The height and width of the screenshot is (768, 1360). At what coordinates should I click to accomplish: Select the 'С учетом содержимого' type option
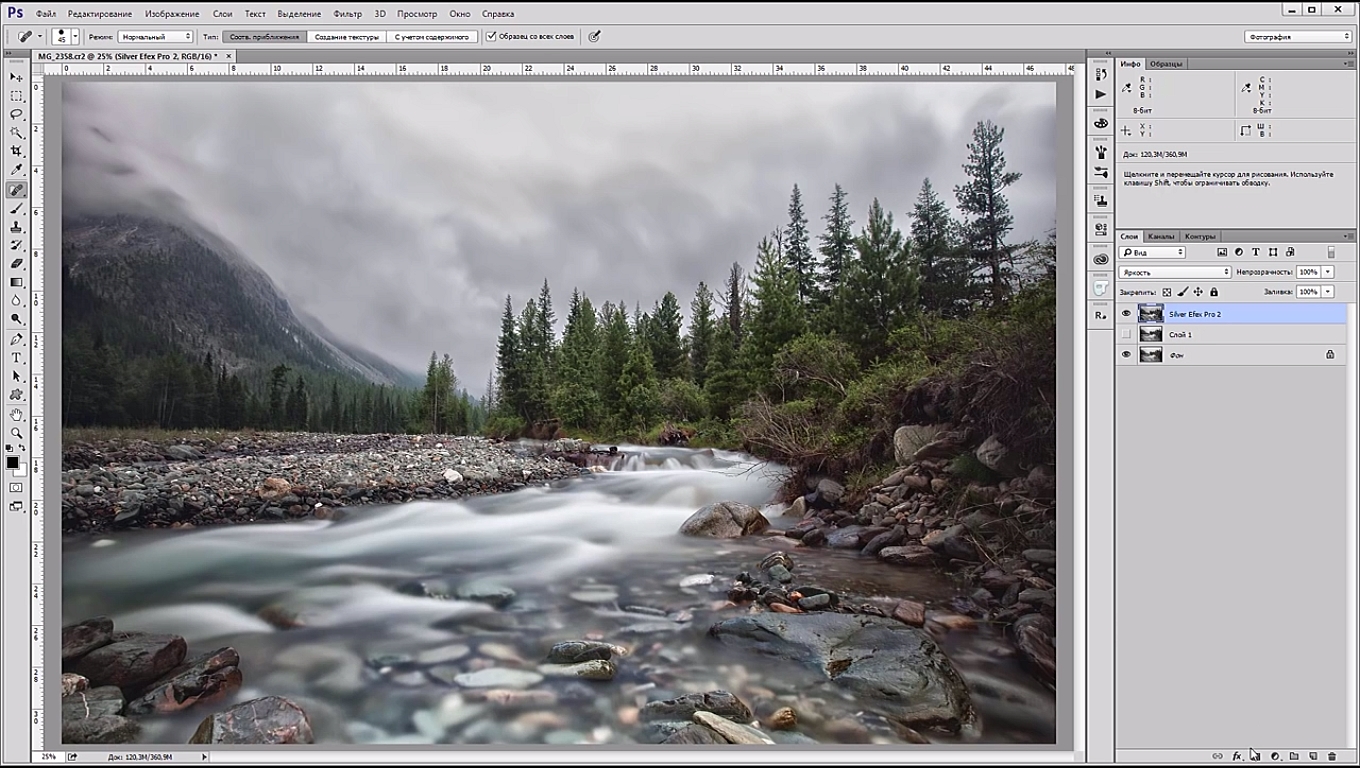[x=432, y=37]
